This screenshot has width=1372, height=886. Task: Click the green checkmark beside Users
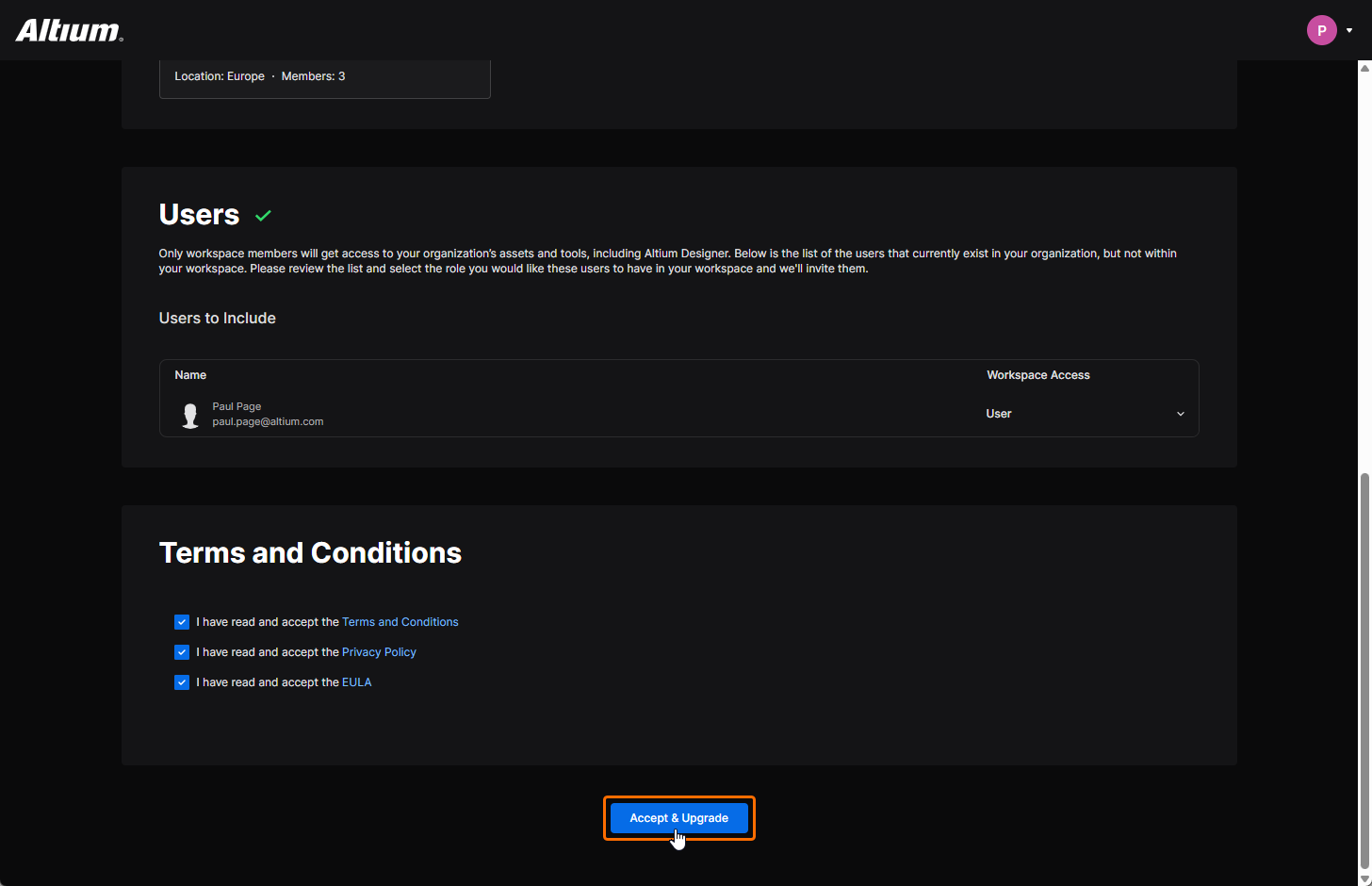point(263,216)
